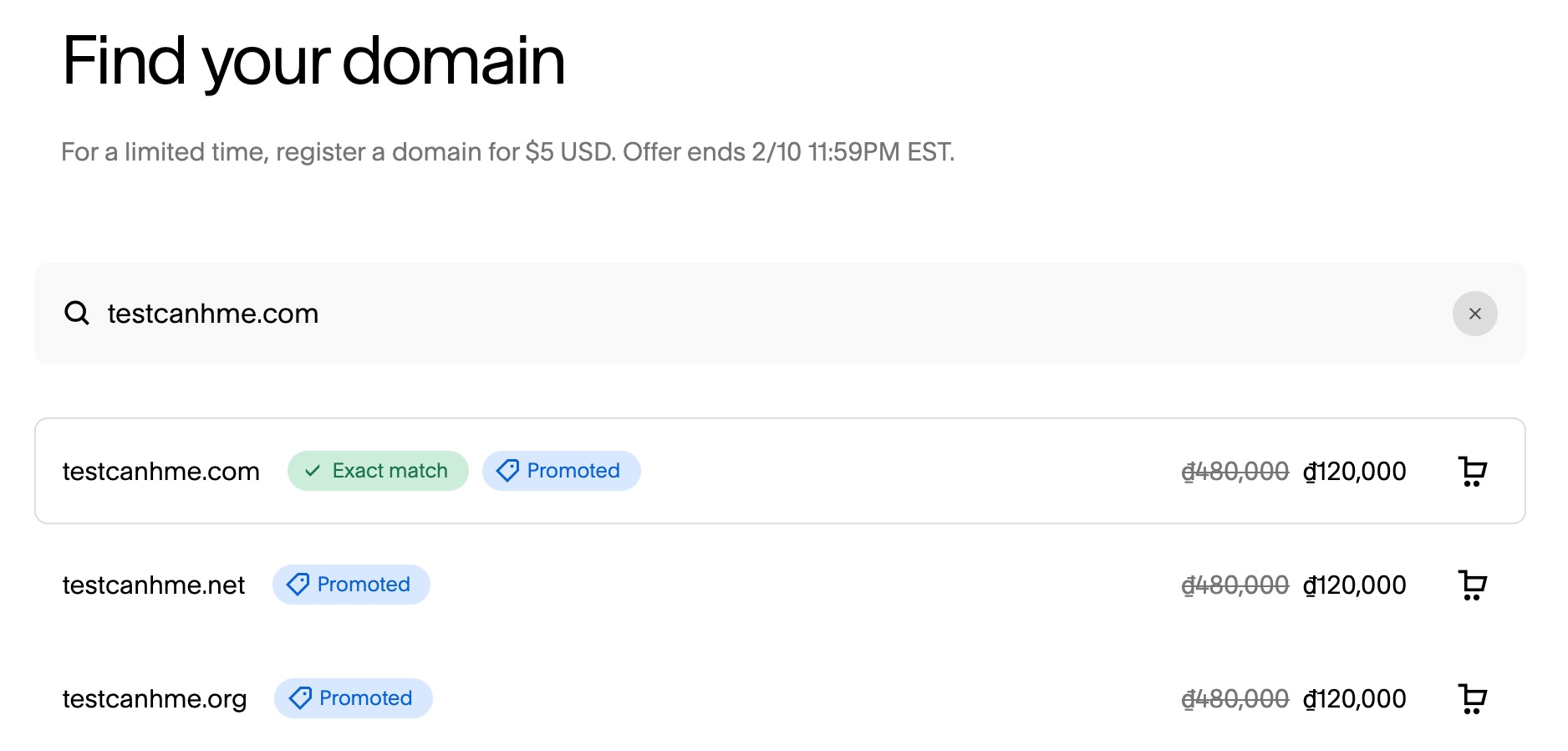Click the testcanhme.org original price ₫480,000

tap(1235, 699)
